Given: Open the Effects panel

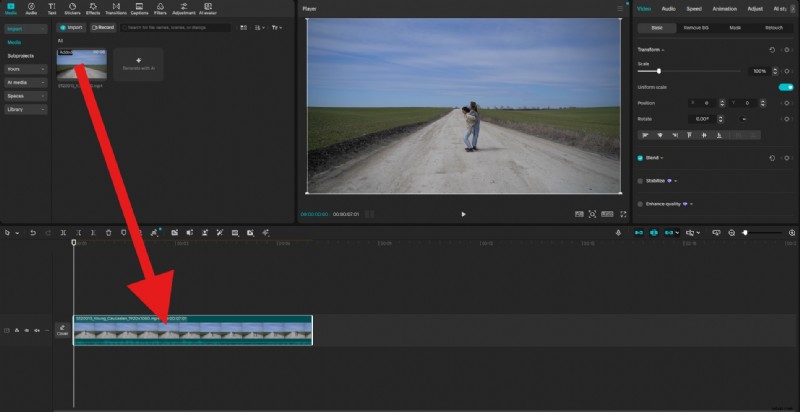Looking at the screenshot, I should pyautogui.click(x=93, y=8).
